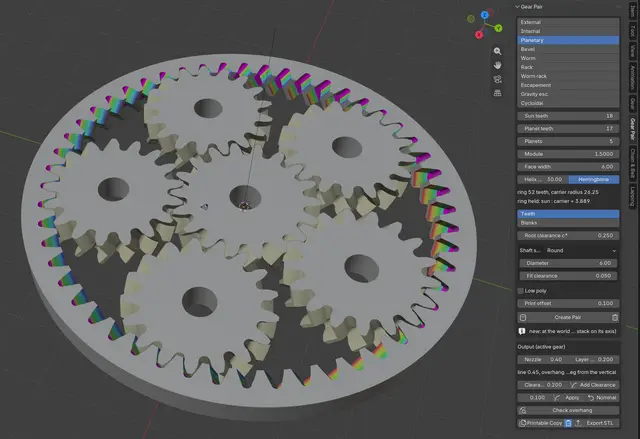Click the Check overhang magnifier icon
This screenshot has width=640, height=439.
point(523,410)
